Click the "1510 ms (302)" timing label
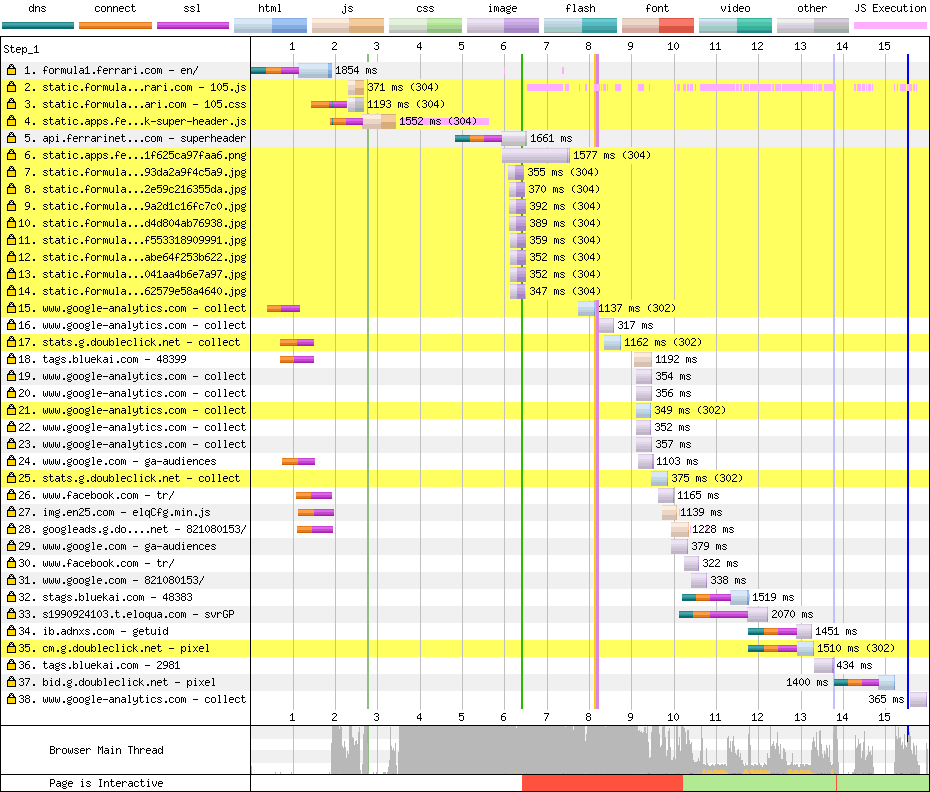 [856, 648]
